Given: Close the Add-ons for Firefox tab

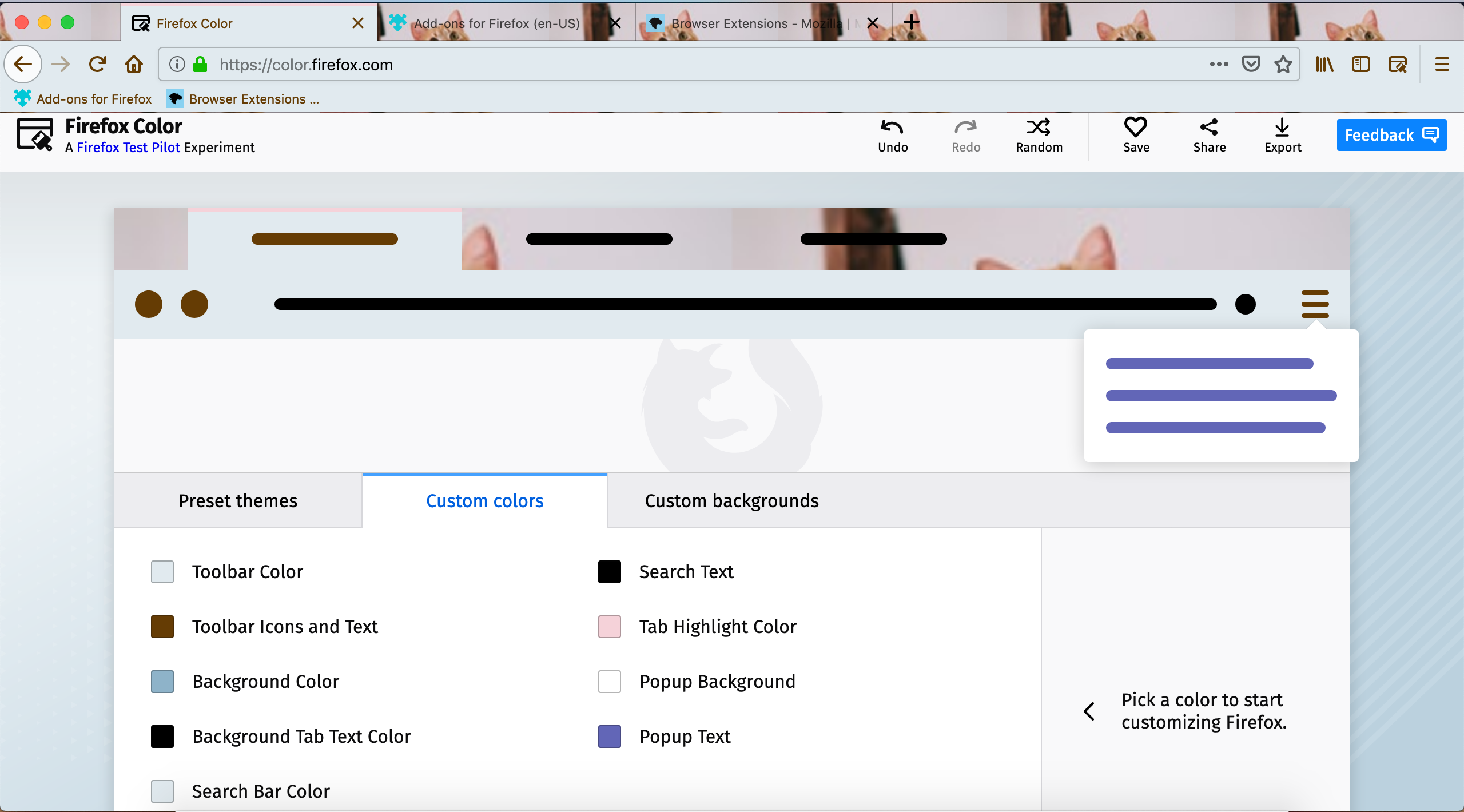Looking at the screenshot, I should tap(615, 23).
